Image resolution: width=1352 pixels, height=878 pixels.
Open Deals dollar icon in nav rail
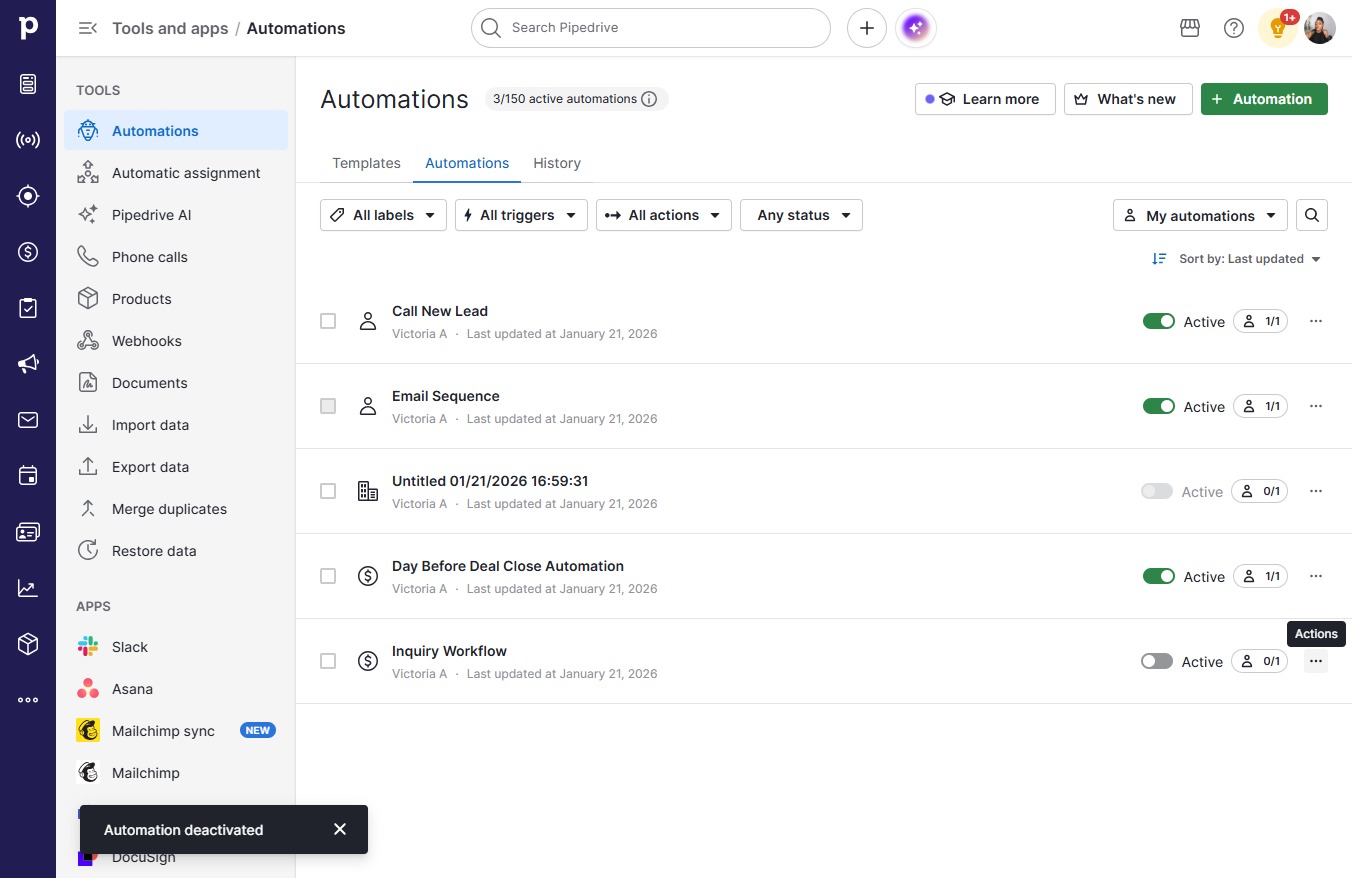[28, 252]
